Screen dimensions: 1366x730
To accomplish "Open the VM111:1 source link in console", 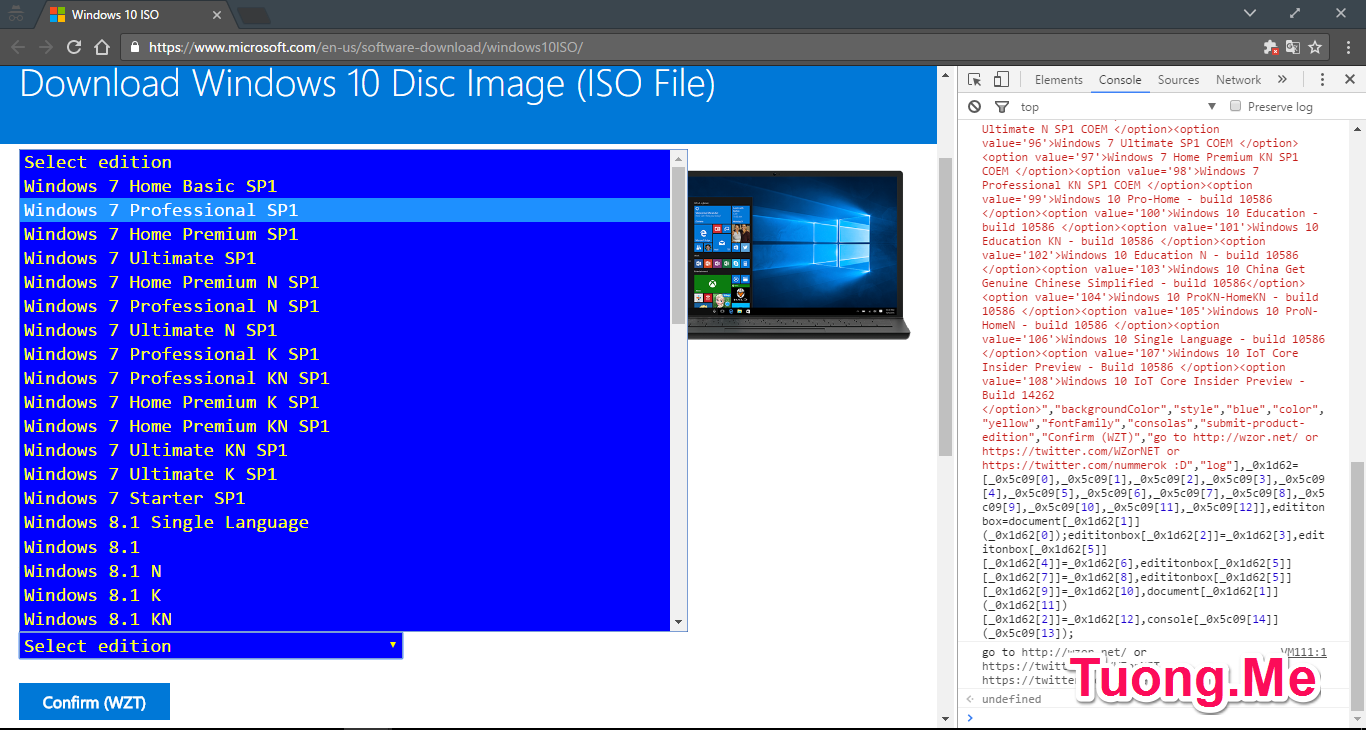I will click(1304, 652).
